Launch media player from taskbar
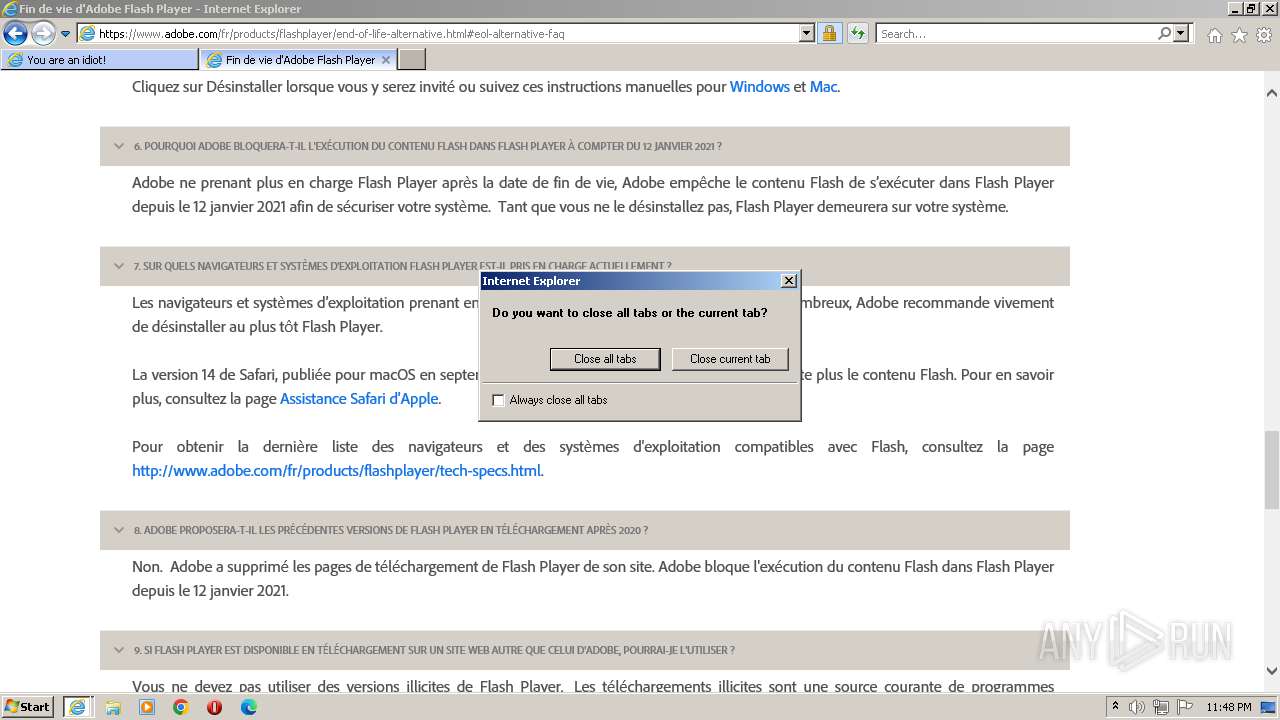1280x720 pixels. (147, 707)
